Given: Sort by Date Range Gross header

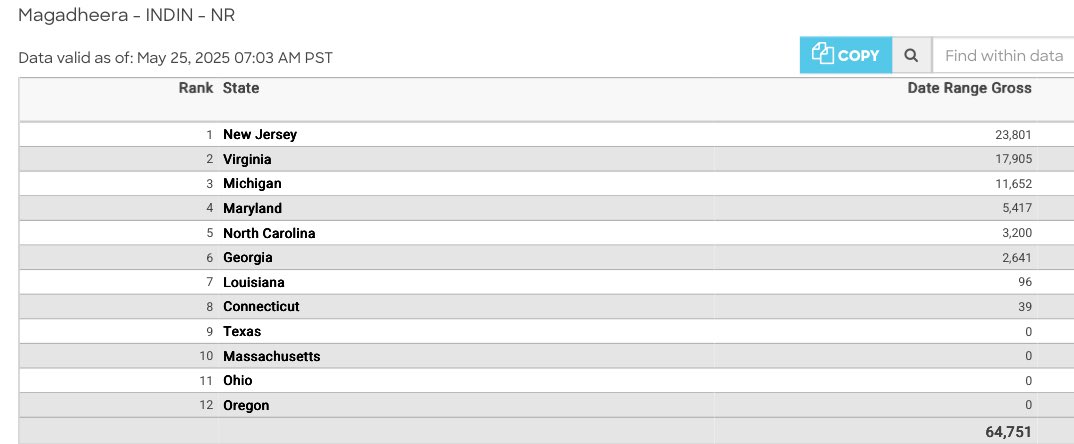Looking at the screenshot, I should [969, 88].
